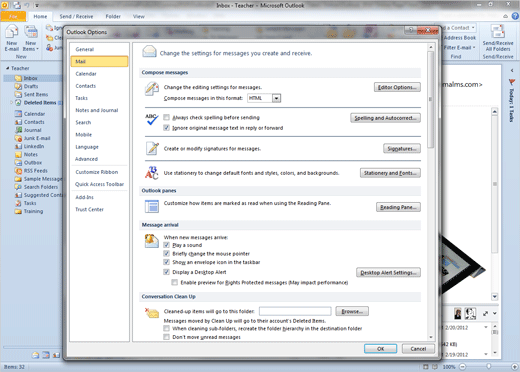The width and height of the screenshot is (520, 372).
Task: Click the Deleted Items folder icon
Action: click(x=18, y=103)
